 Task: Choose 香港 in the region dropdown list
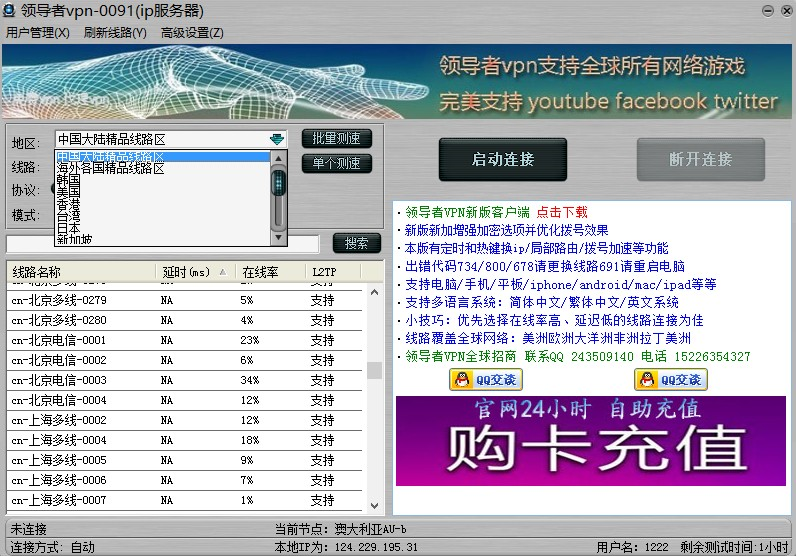tap(70, 204)
